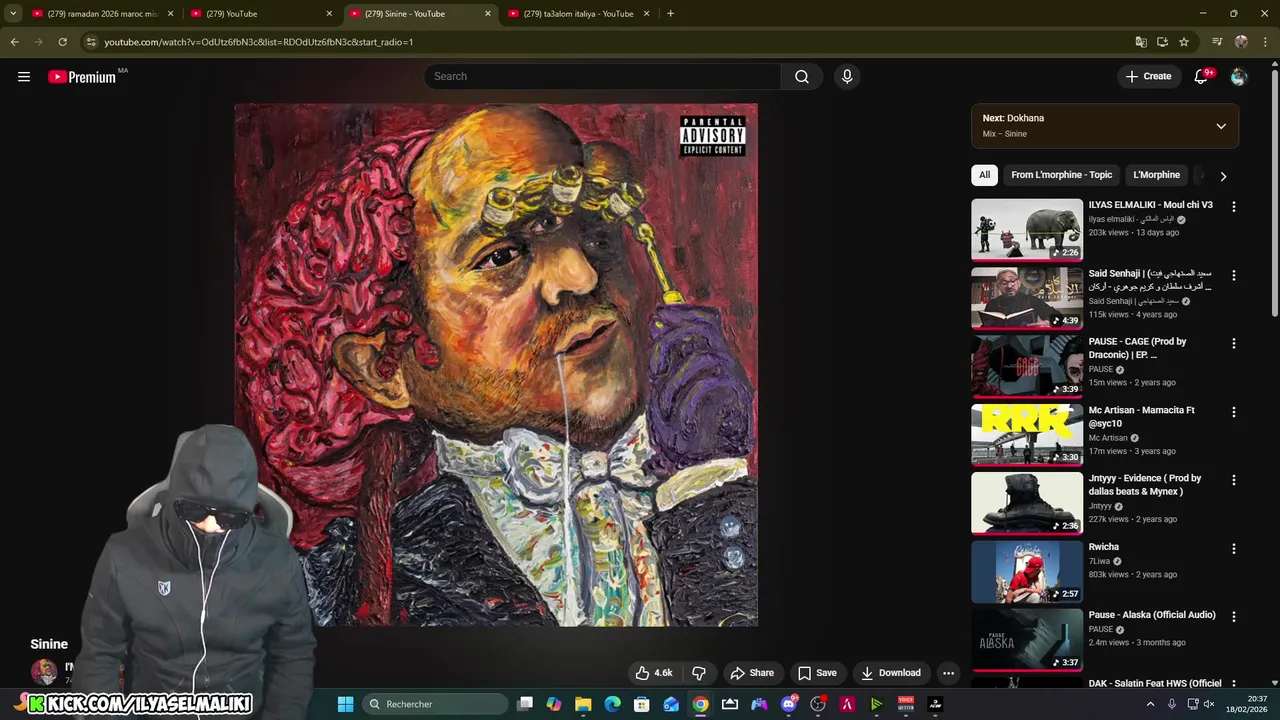
Task: Go back to previous page
Action: (x=14, y=42)
